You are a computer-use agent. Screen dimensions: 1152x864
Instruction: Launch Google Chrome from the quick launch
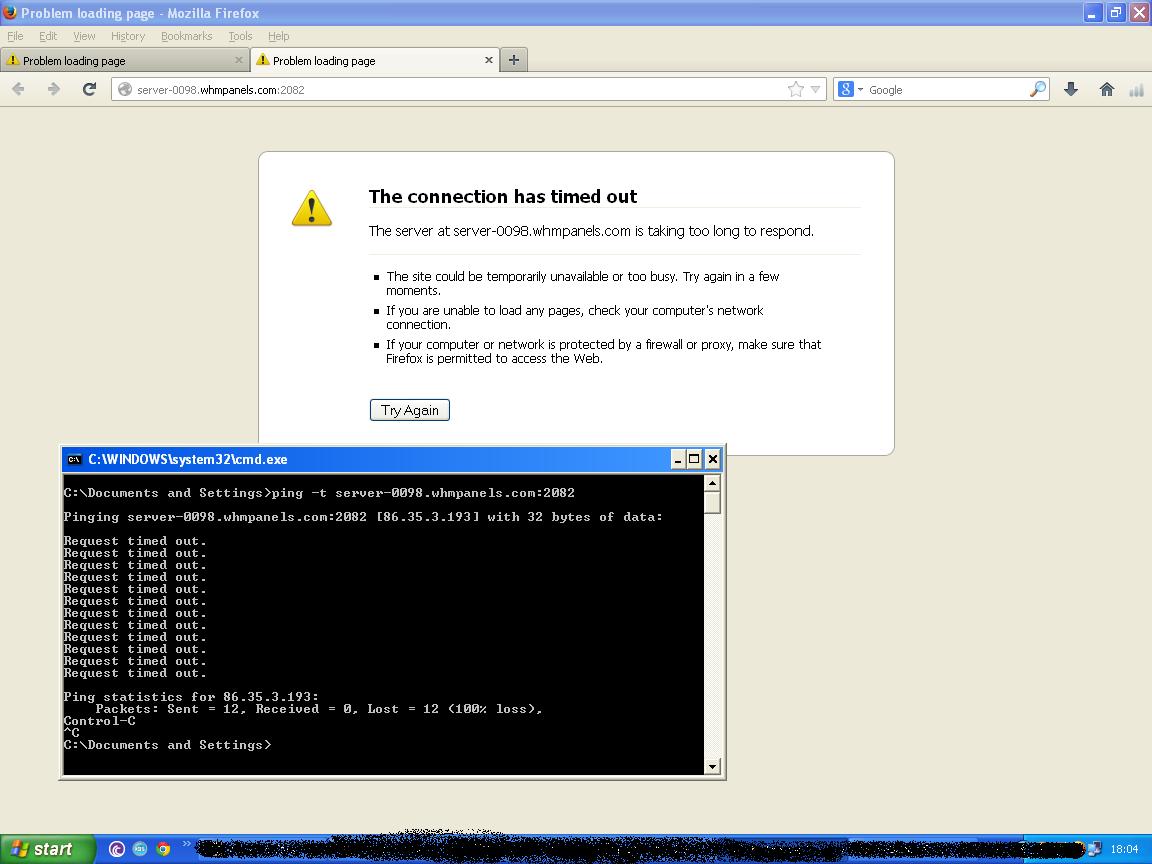tap(163, 849)
